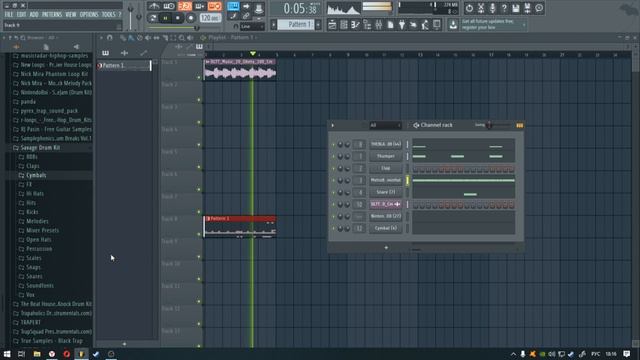Open the Cymbals folder in browser
Viewport: 640px width, 360px height.
36,175
